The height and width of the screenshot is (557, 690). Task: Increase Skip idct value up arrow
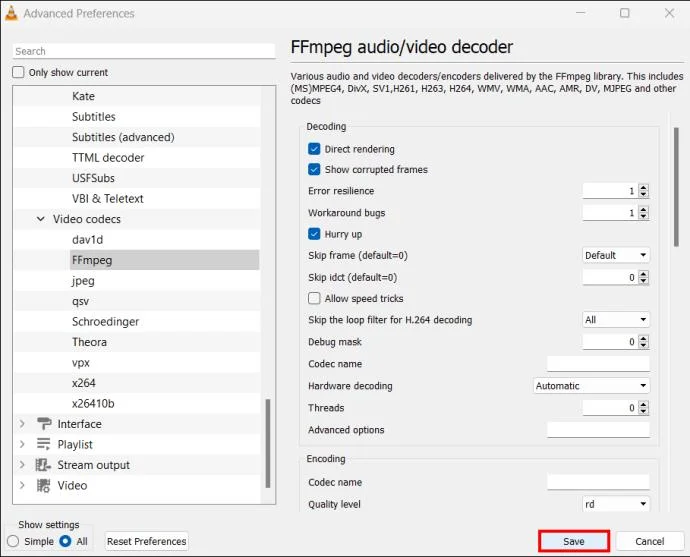point(643,274)
